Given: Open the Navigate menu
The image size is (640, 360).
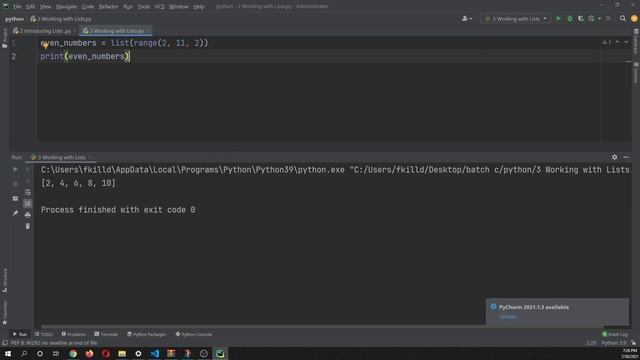Looking at the screenshot, I should pos(66,7).
